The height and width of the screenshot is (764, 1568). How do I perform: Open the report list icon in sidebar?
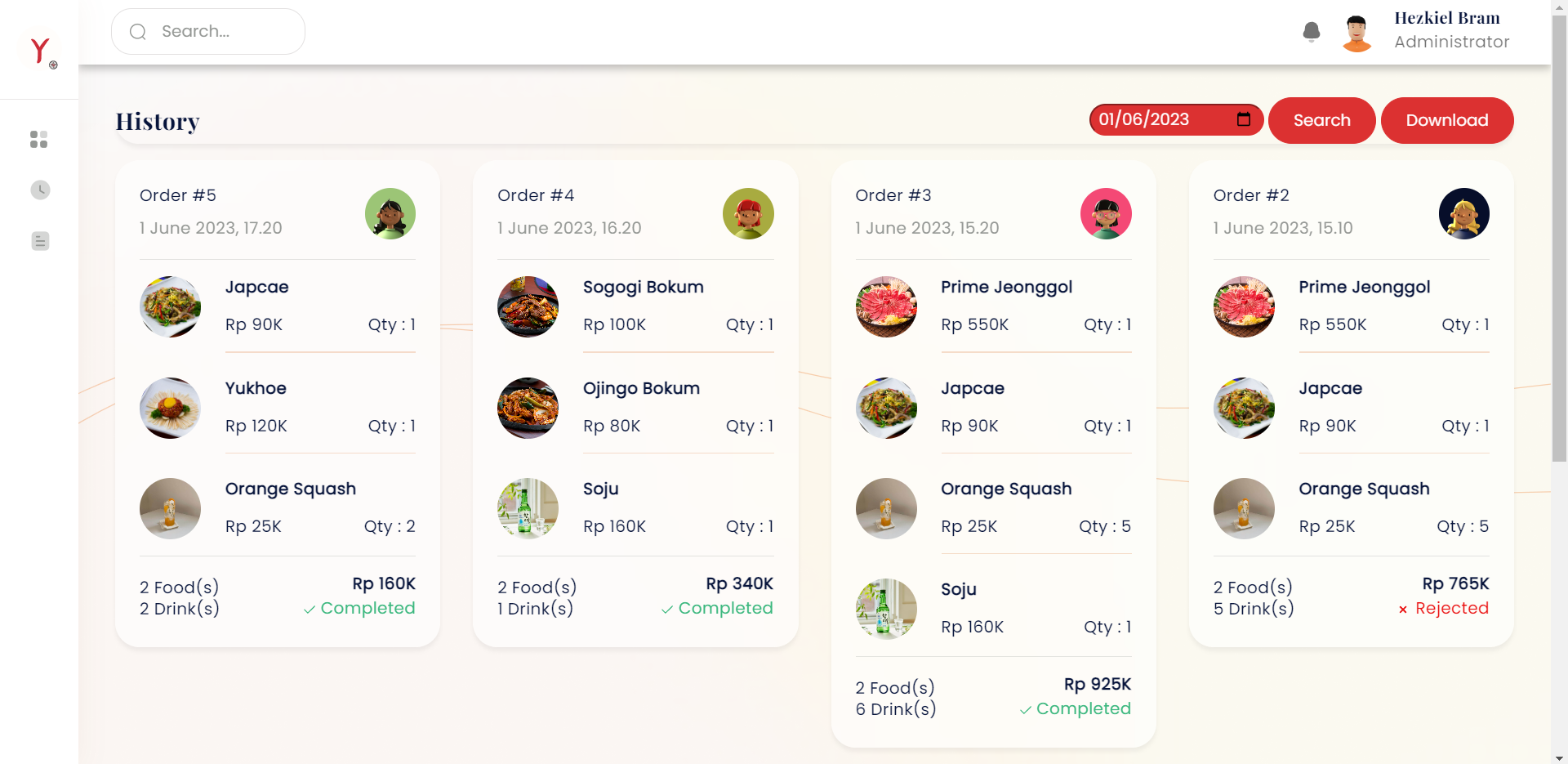click(39, 241)
